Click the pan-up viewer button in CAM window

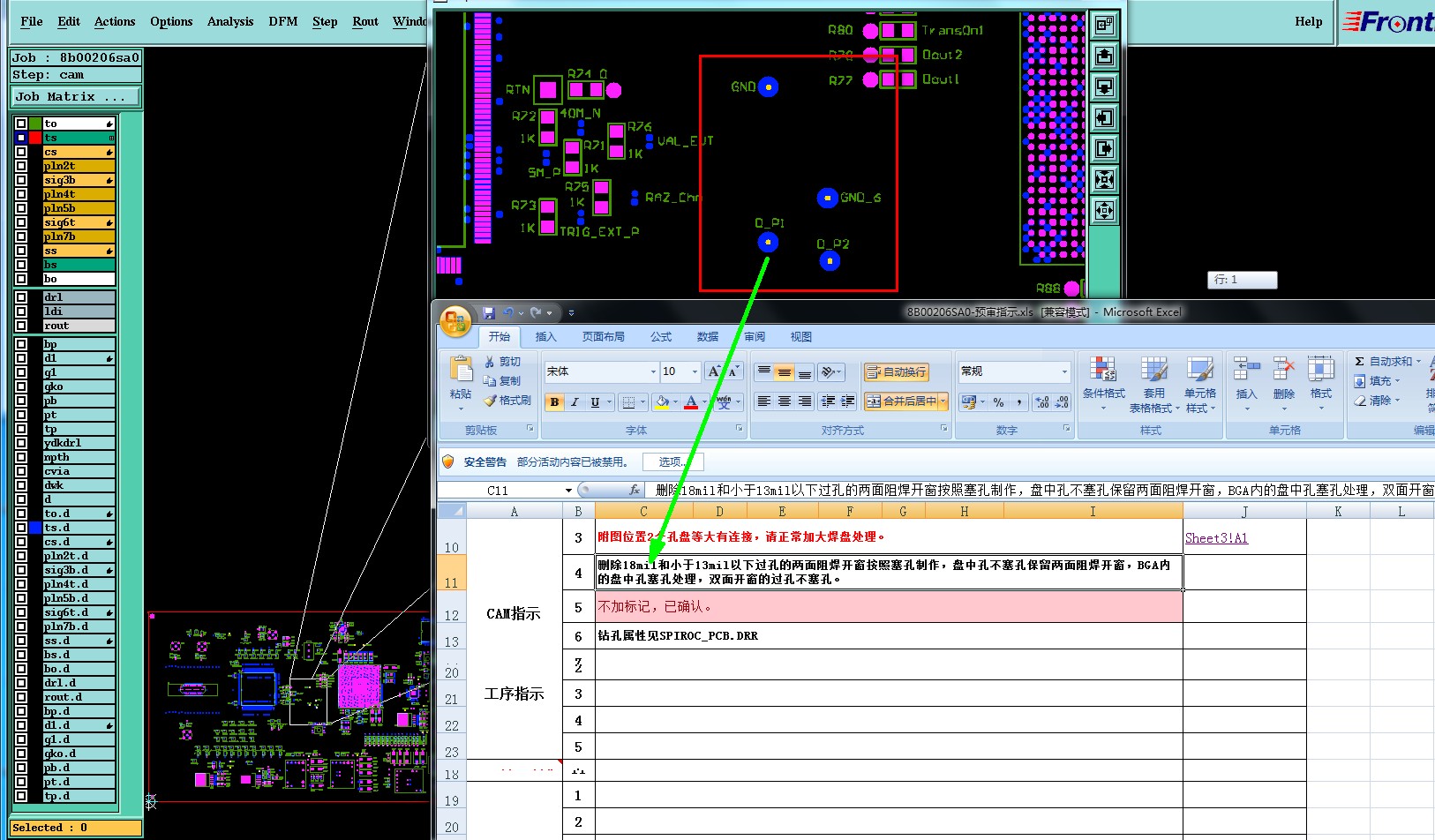click(1104, 56)
